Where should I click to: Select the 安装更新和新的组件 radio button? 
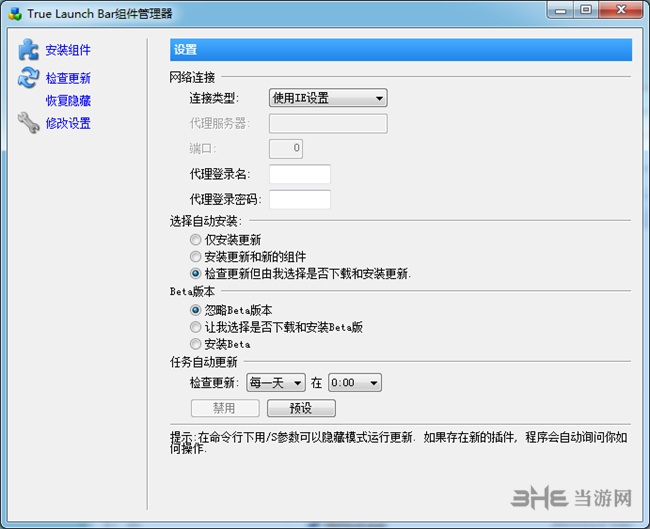click(x=195, y=257)
